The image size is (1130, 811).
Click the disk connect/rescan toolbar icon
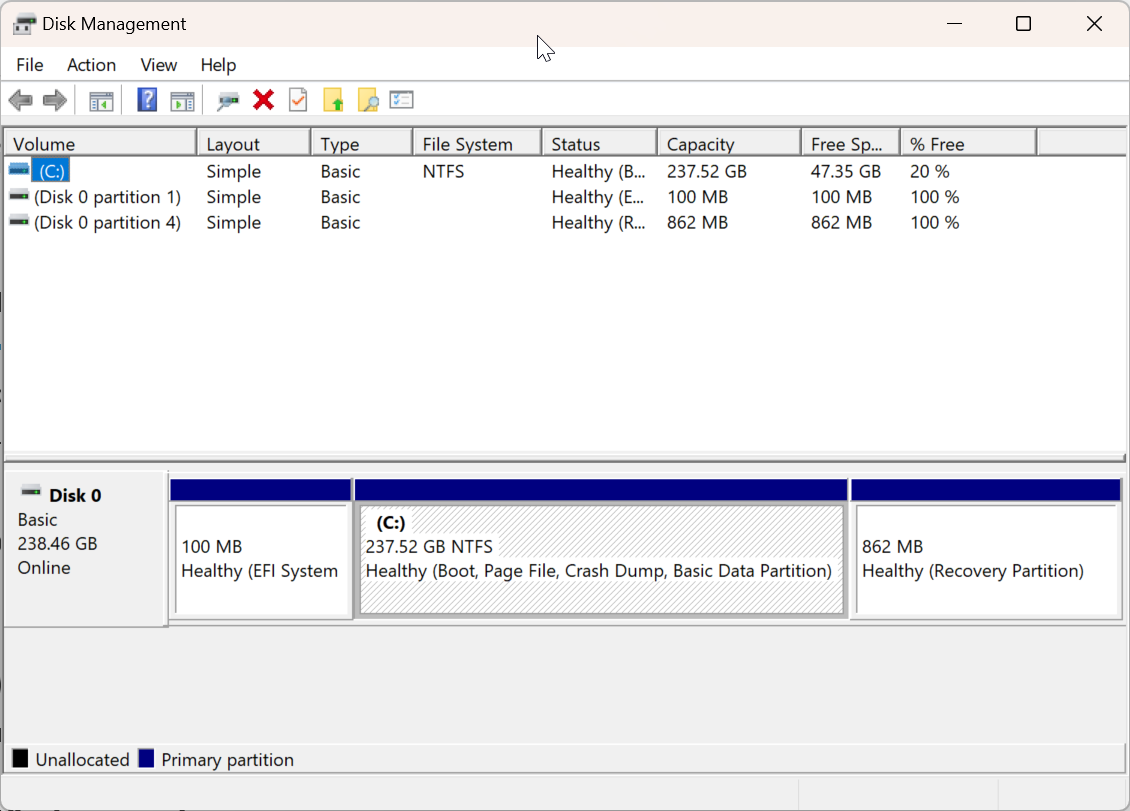tap(228, 100)
